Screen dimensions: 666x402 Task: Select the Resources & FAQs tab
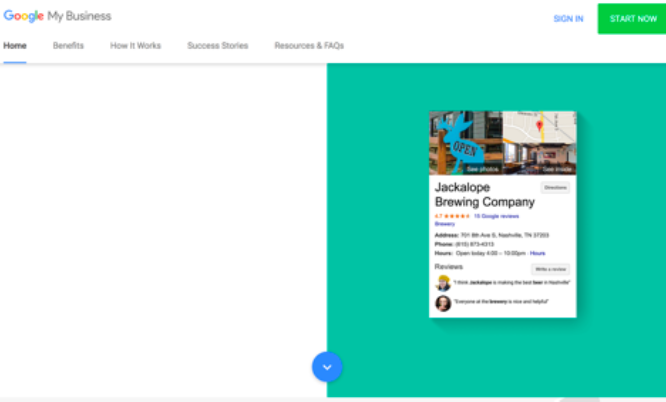click(309, 46)
